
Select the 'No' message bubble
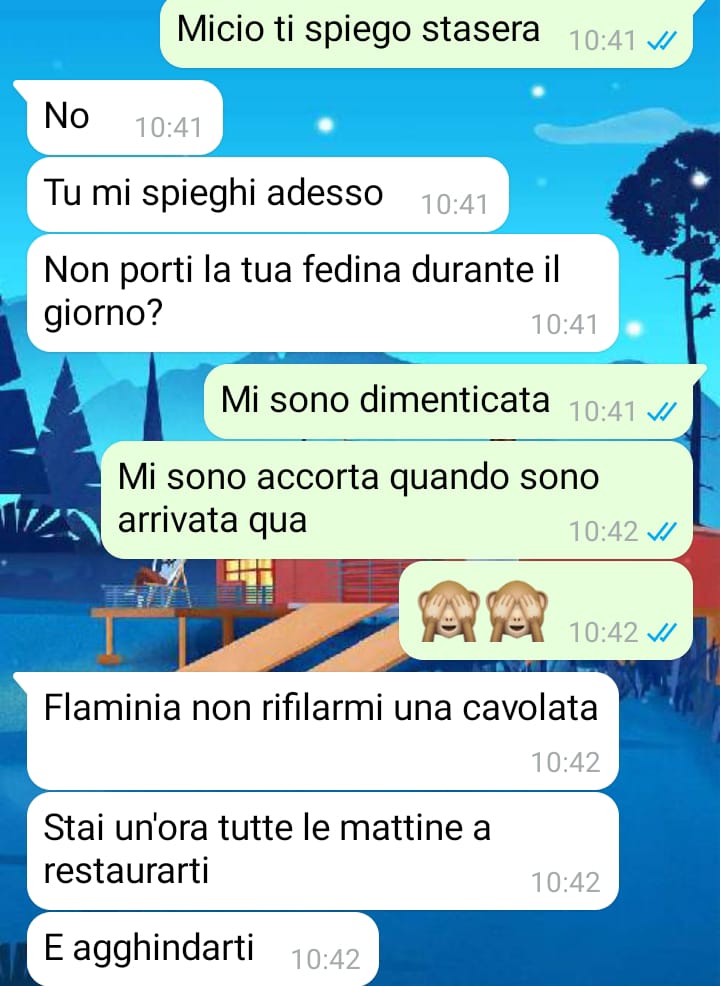point(125,118)
